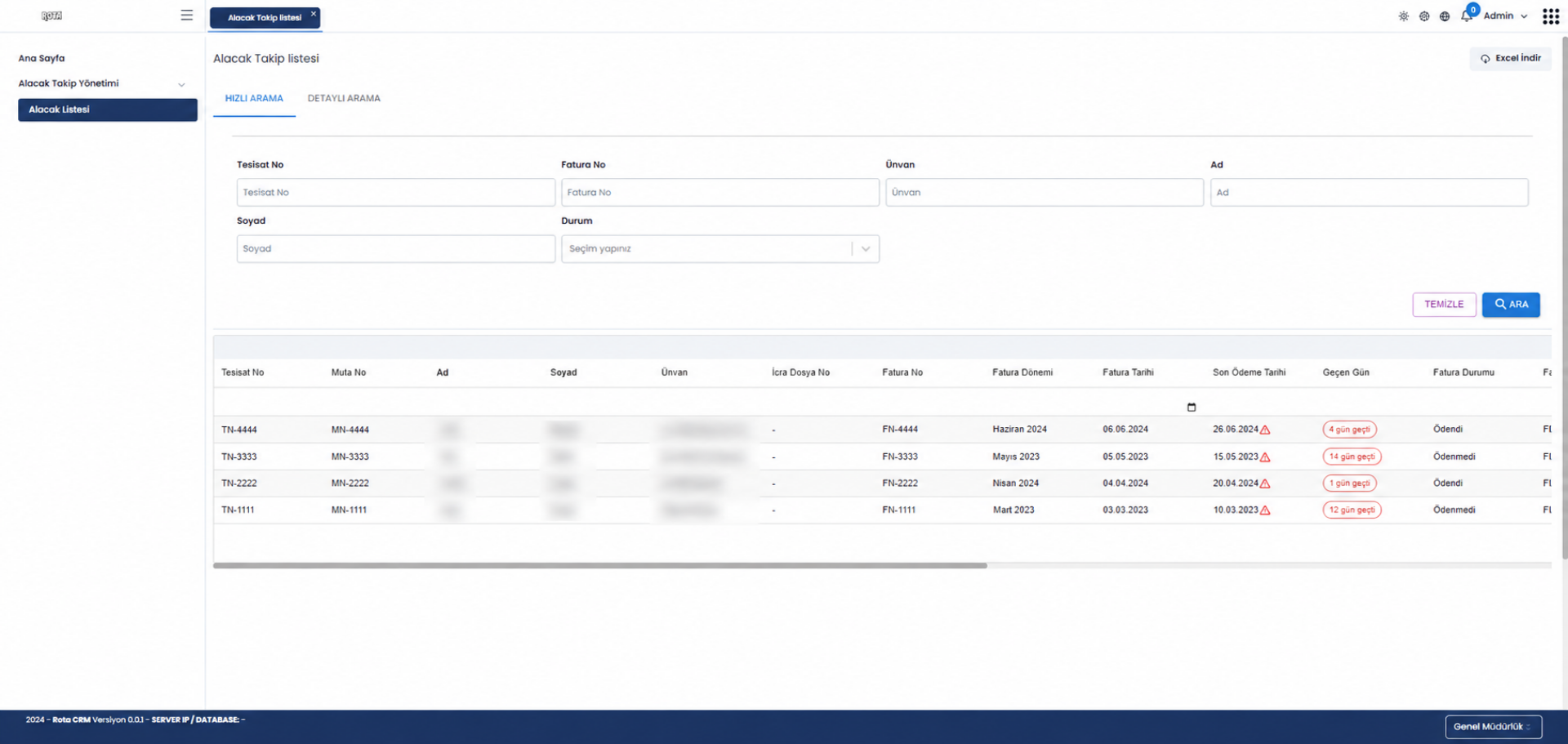Viewport: 1568px width, 744px height.
Task: Sort by Fatura Dönemi column header
Action: (1022, 372)
